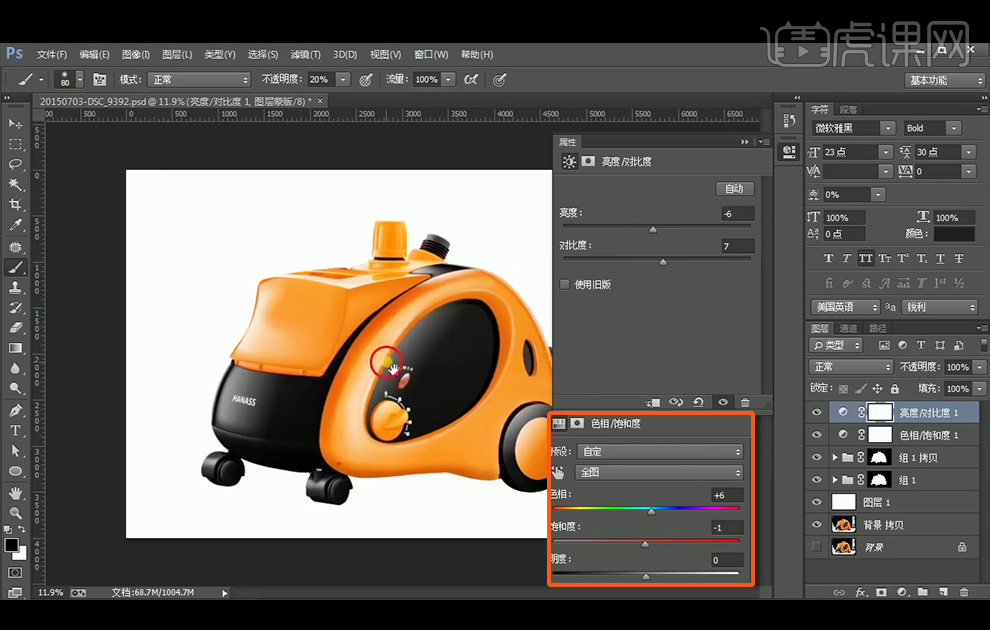Image resolution: width=990 pixels, height=630 pixels.
Task: Open the brush 模式 dropdown
Action: click(199, 80)
